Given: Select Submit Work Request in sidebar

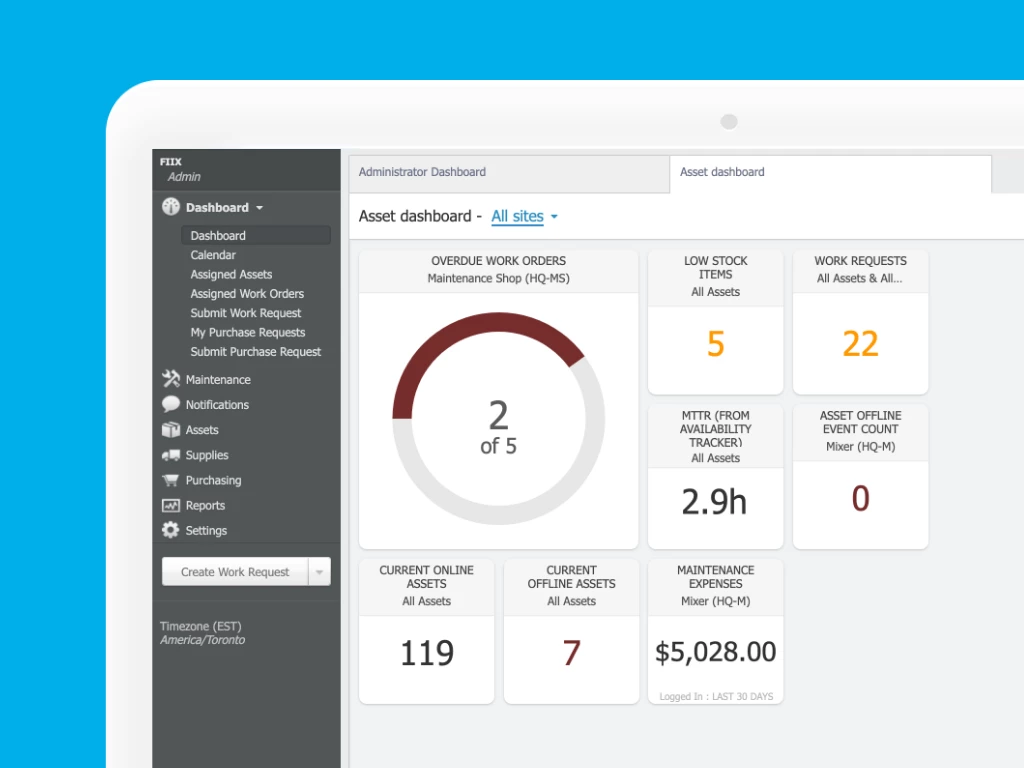Looking at the screenshot, I should [x=246, y=313].
